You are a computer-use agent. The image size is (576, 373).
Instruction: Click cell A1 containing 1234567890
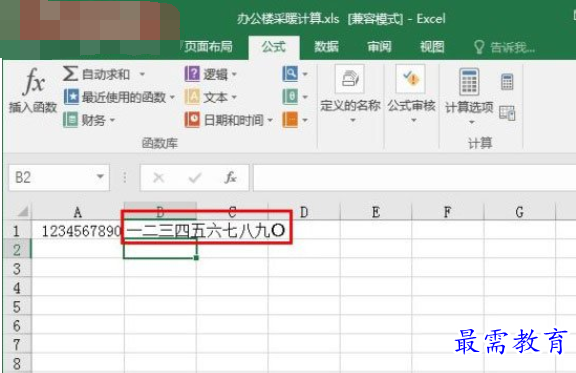click(78, 231)
